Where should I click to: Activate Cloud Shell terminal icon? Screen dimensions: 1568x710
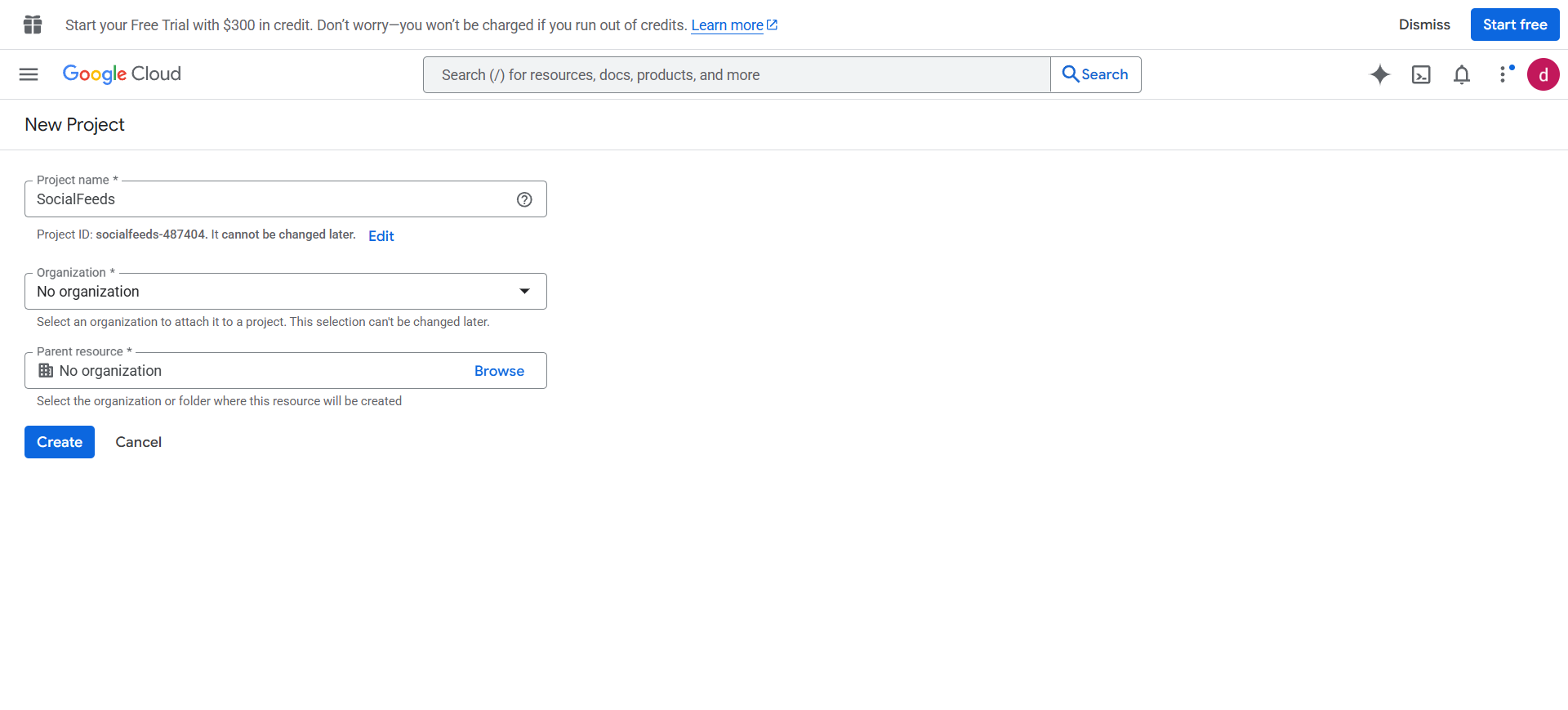[x=1421, y=74]
